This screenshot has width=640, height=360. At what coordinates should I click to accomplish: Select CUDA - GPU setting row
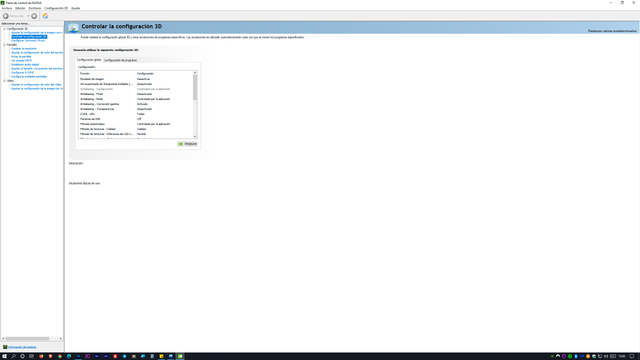click(136, 114)
